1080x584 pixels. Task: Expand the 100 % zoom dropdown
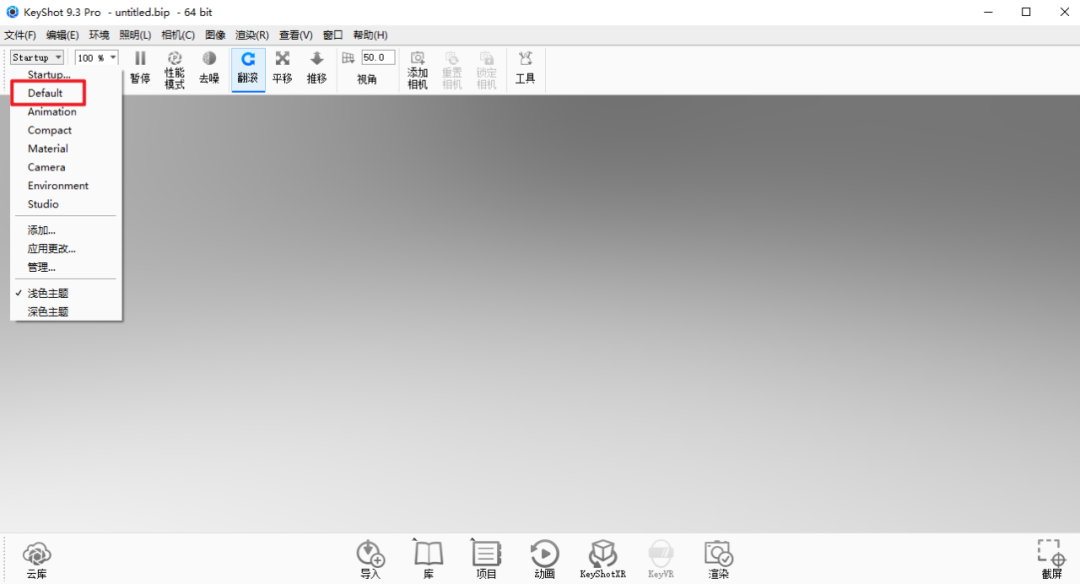[97, 58]
